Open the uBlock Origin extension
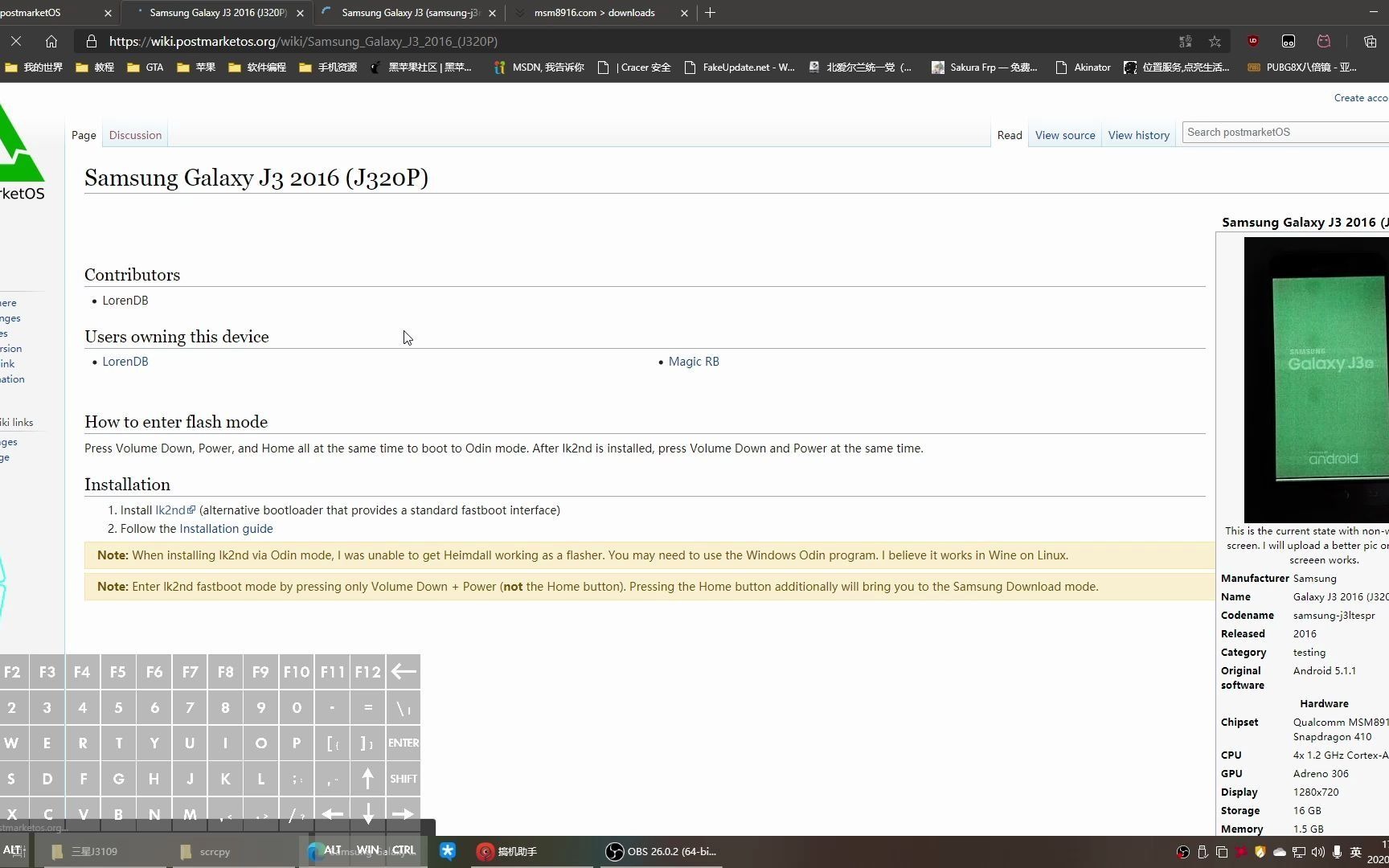This screenshot has width=1389, height=868. pyautogui.click(x=1253, y=41)
